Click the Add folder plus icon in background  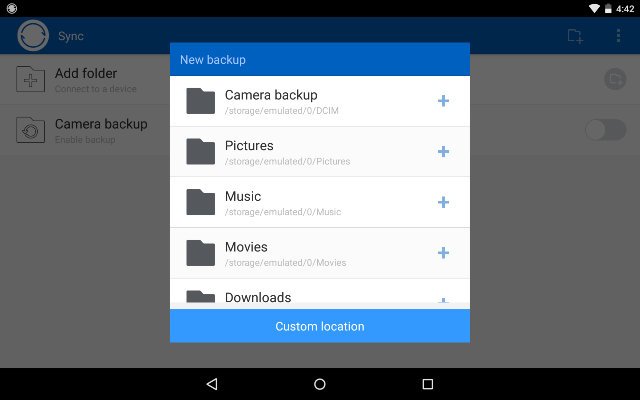coord(31,79)
